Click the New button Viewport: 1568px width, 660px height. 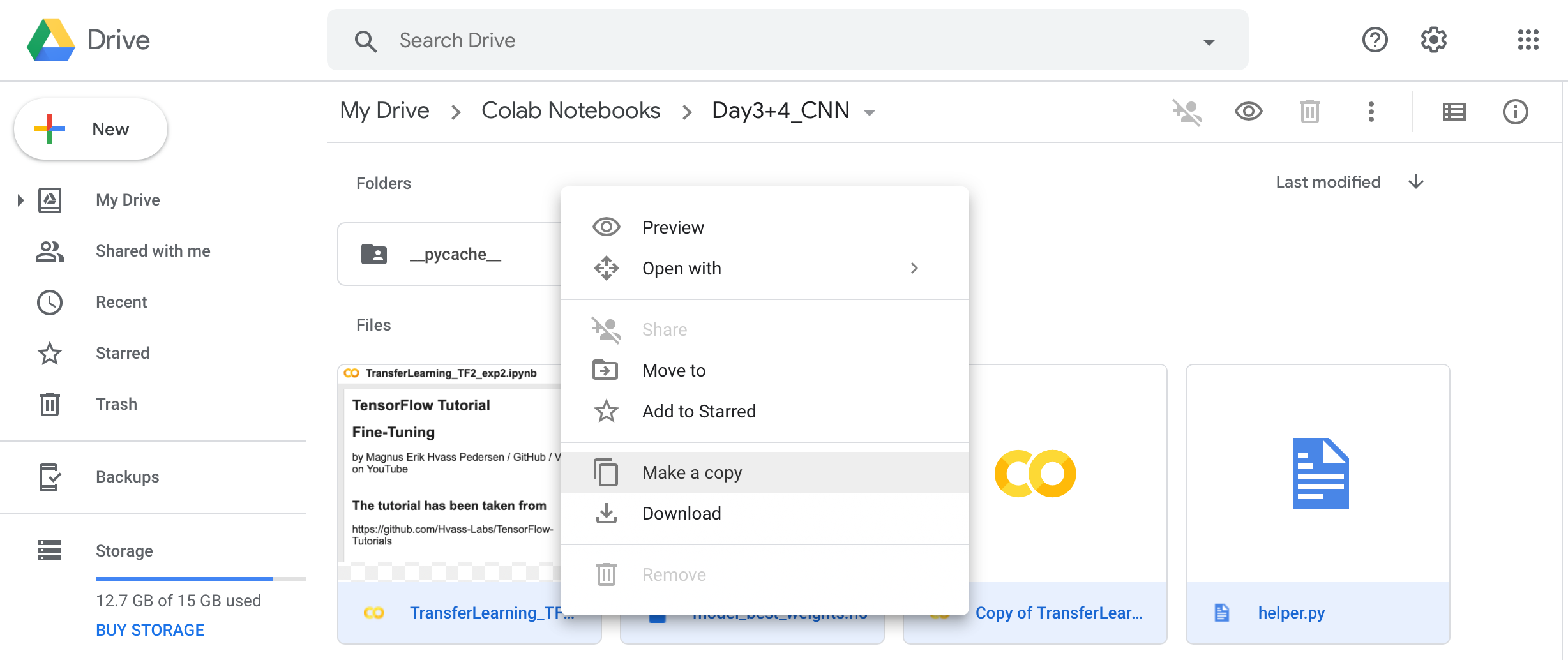pos(90,128)
